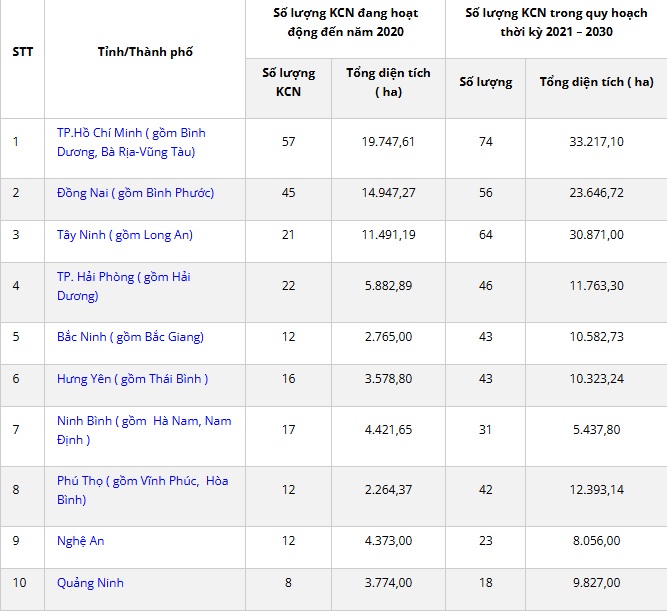Select the value 2.765,00
Viewport: 667px width, 611px height.
coord(388,337)
